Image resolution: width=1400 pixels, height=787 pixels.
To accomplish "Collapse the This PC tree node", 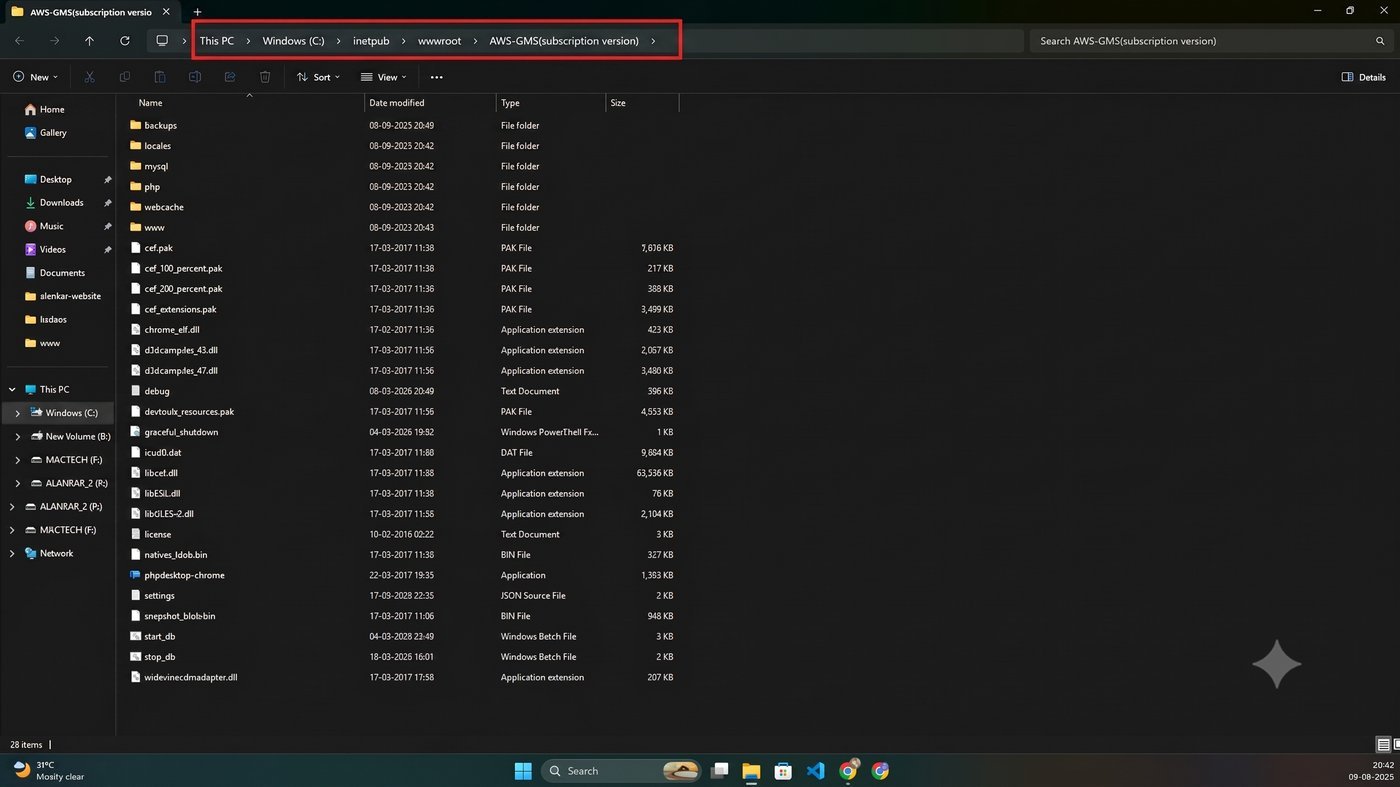I will 12,389.
